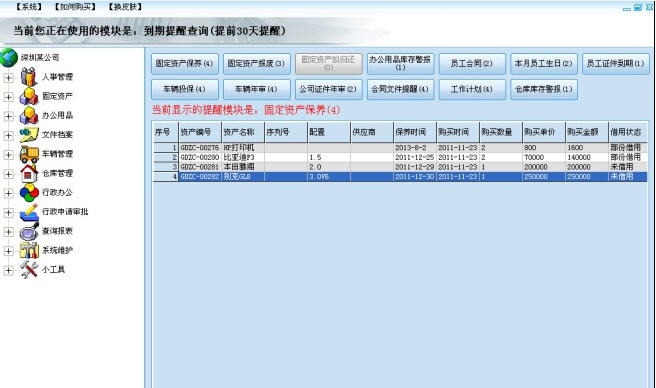Click the globe icon next to 深圳某公司

[9, 58]
